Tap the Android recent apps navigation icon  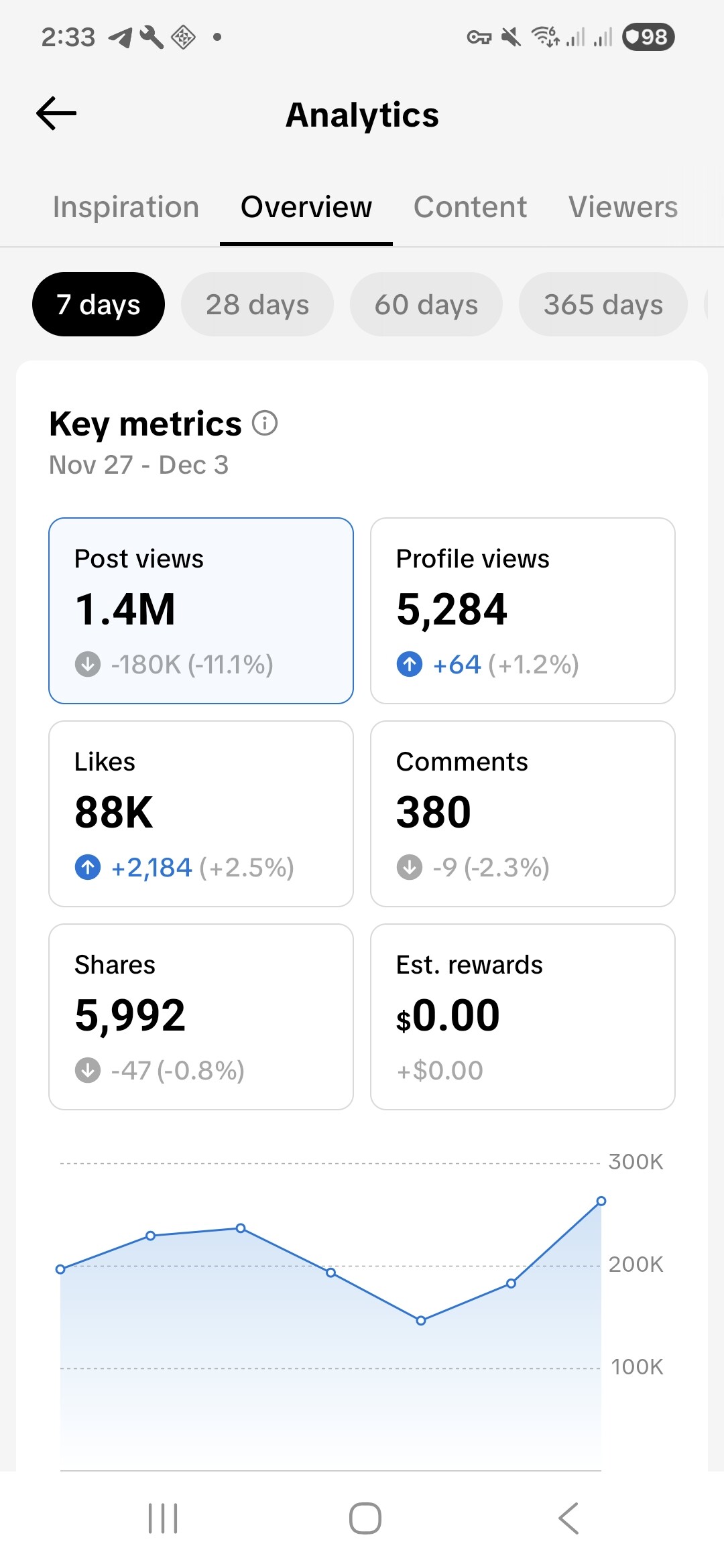point(163,1518)
